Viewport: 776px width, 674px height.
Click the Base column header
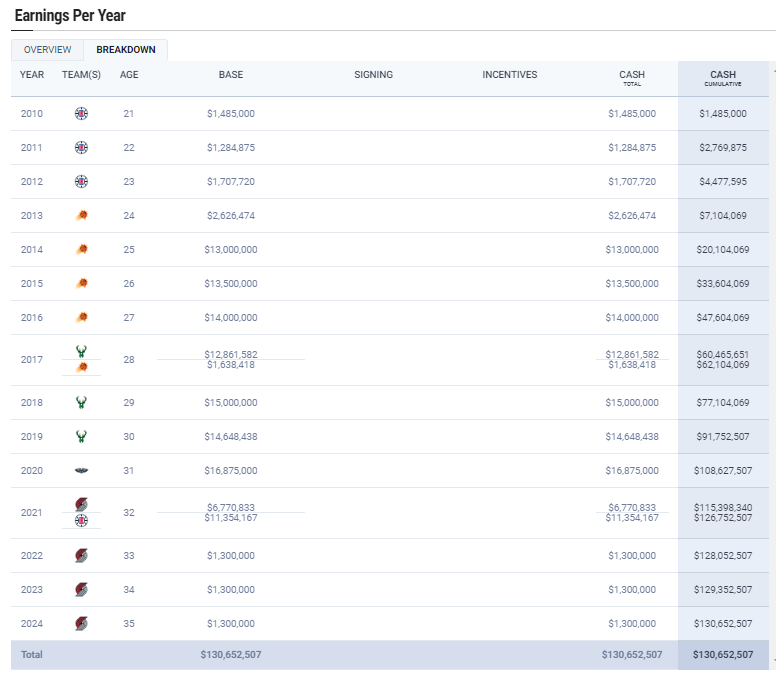tap(231, 75)
